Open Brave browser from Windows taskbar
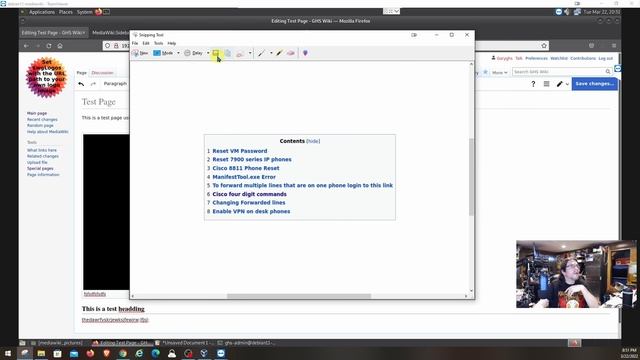 [107, 353]
